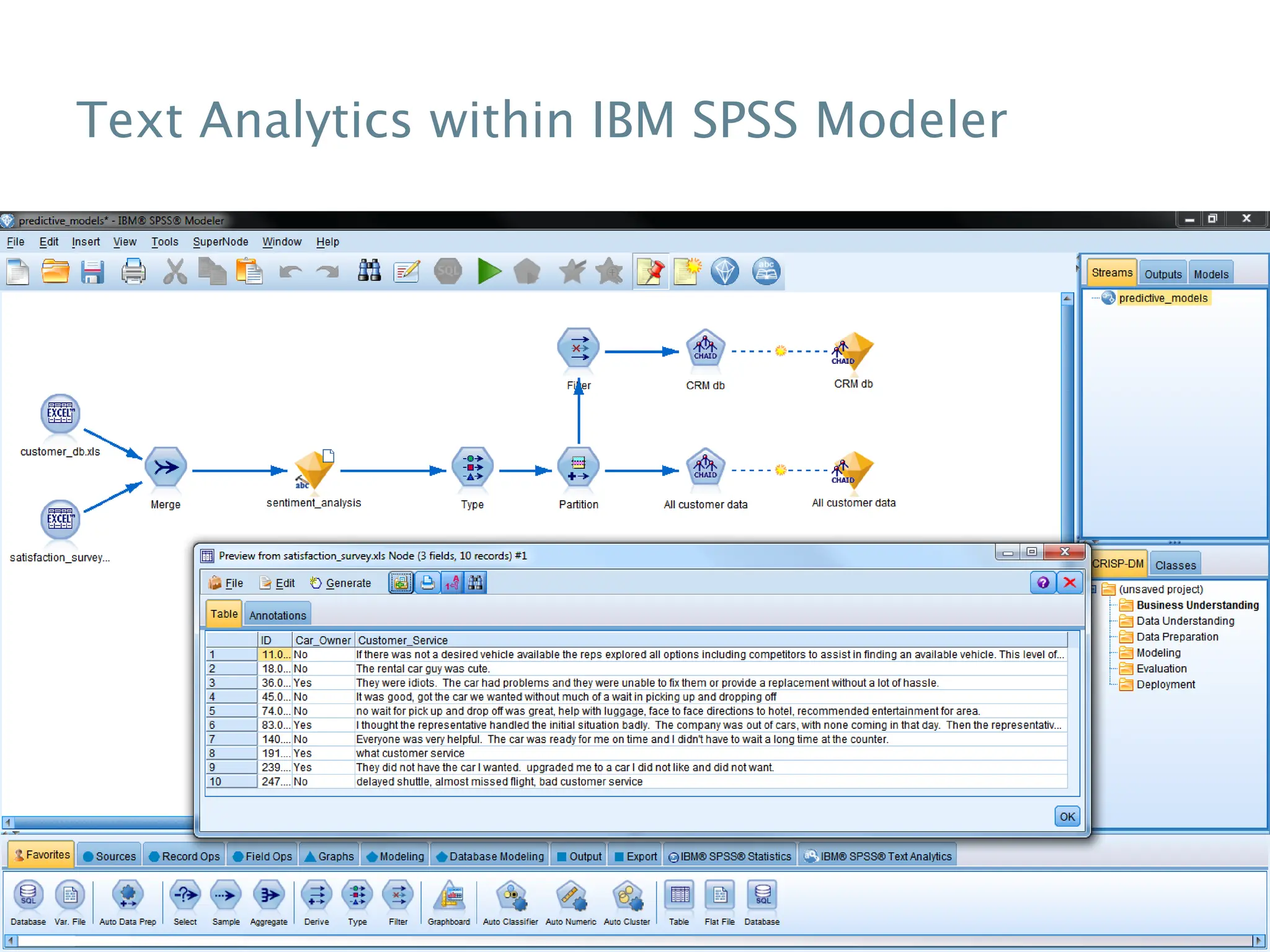Select the Partition node on canvas
The image size is (1270, 952).
578,467
